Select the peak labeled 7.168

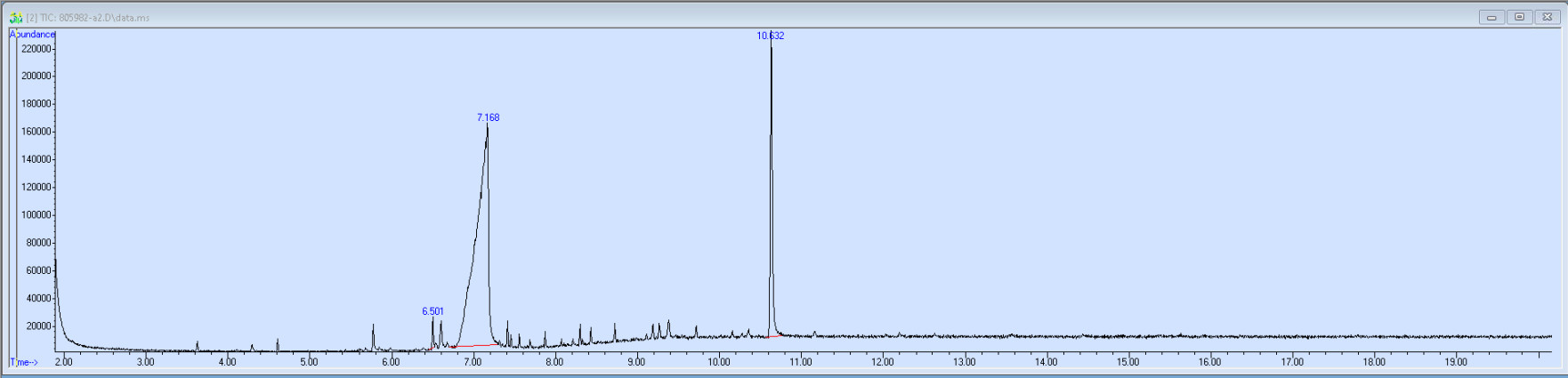pos(488,117)
